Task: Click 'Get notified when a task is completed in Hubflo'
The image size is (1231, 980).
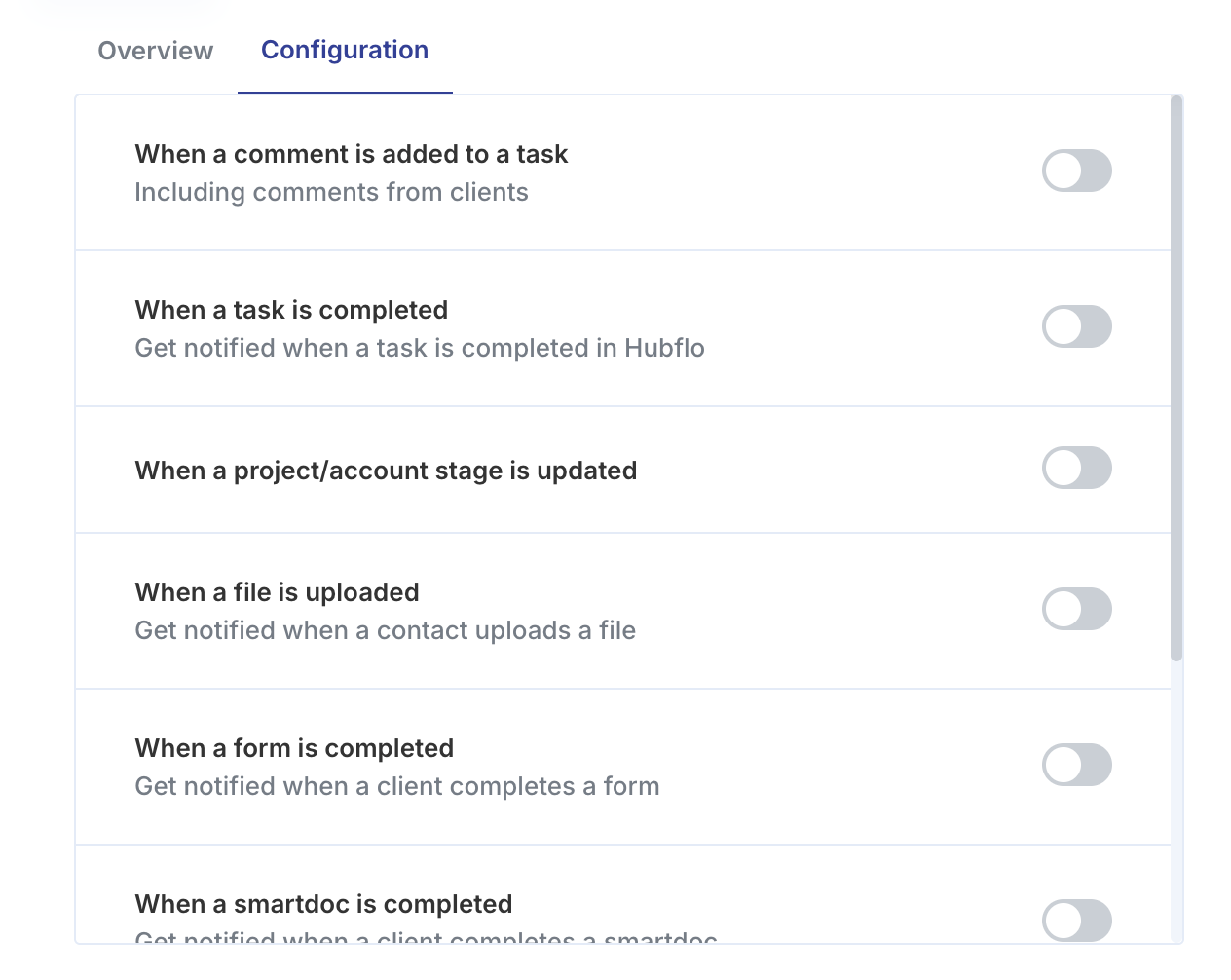Action: [x=420, y=348]
